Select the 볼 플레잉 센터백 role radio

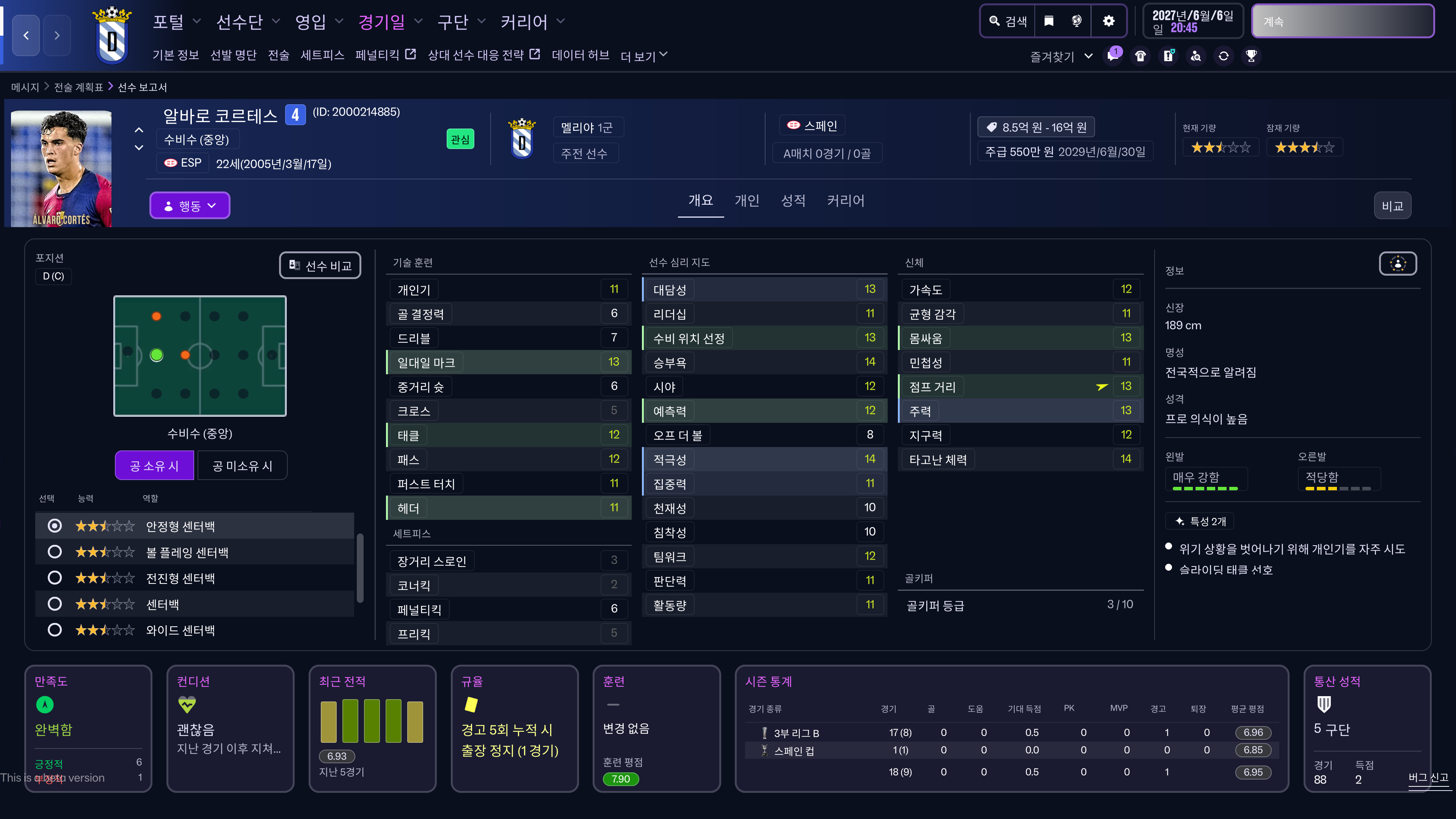coord(55,552)
